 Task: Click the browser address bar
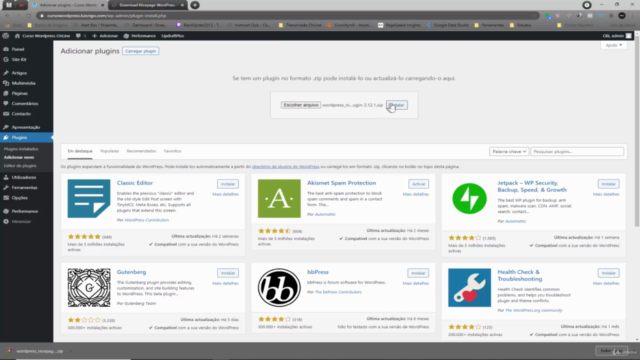[x=288, y=16]
